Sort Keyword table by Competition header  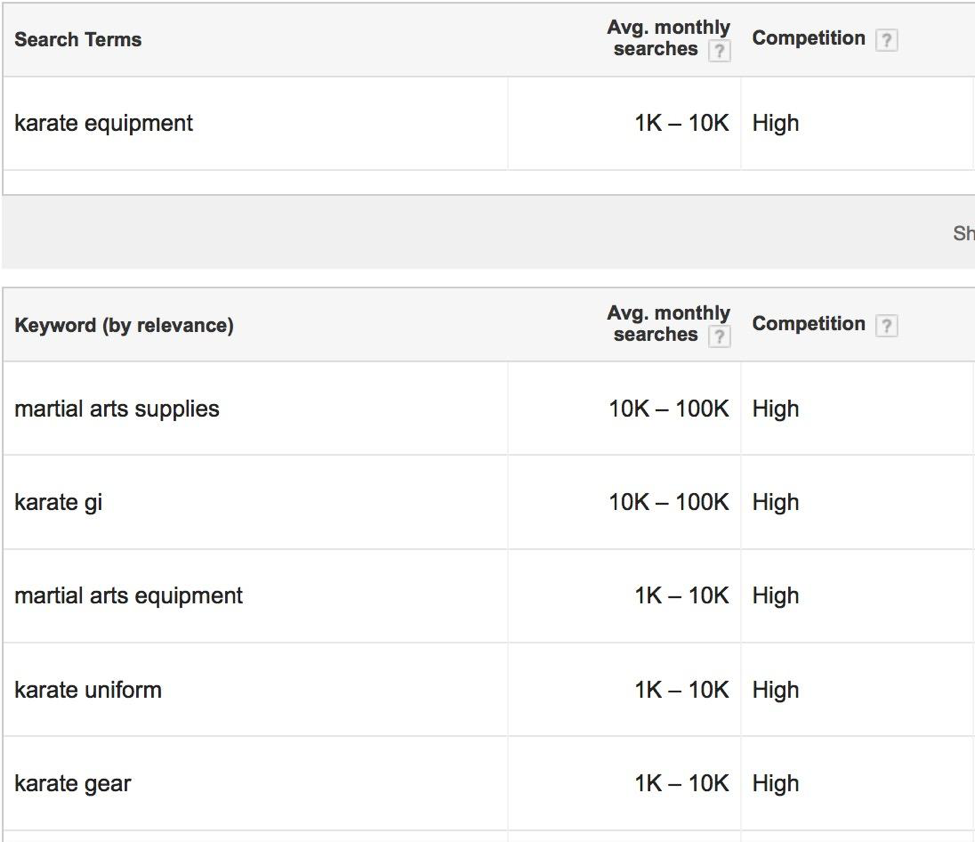coord(808,324)
